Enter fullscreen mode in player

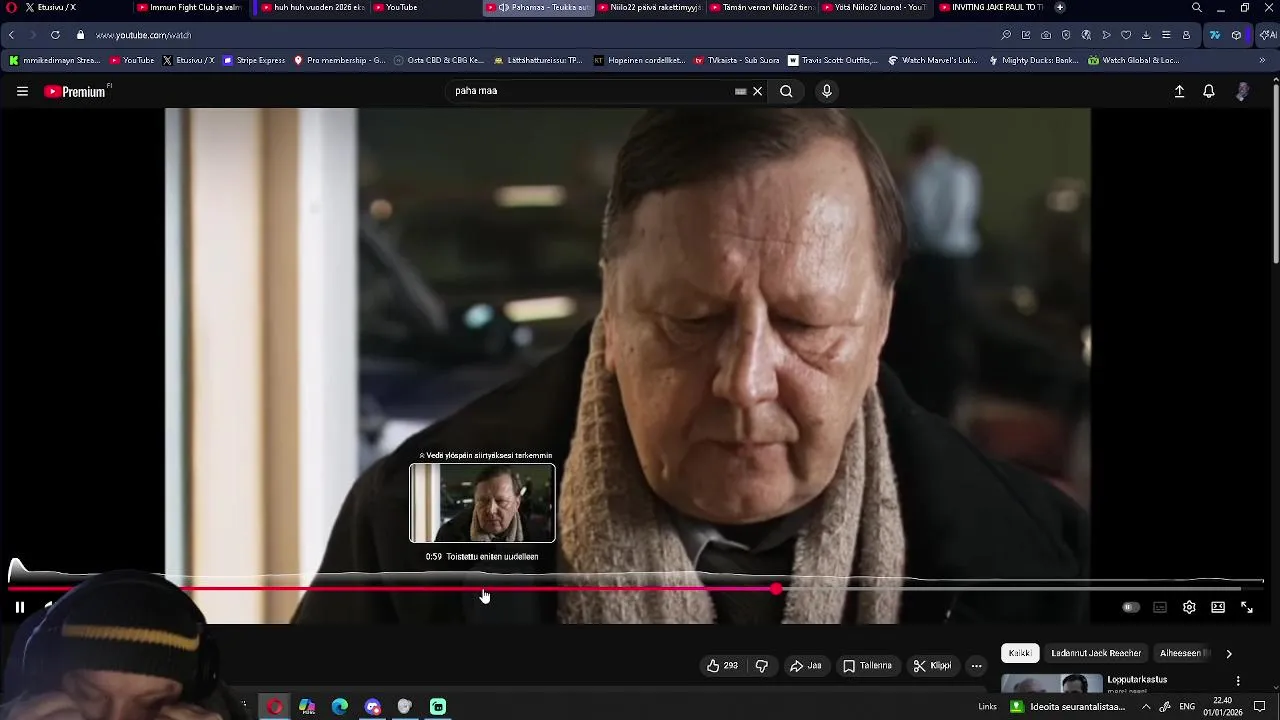(x=1247, y=607)
